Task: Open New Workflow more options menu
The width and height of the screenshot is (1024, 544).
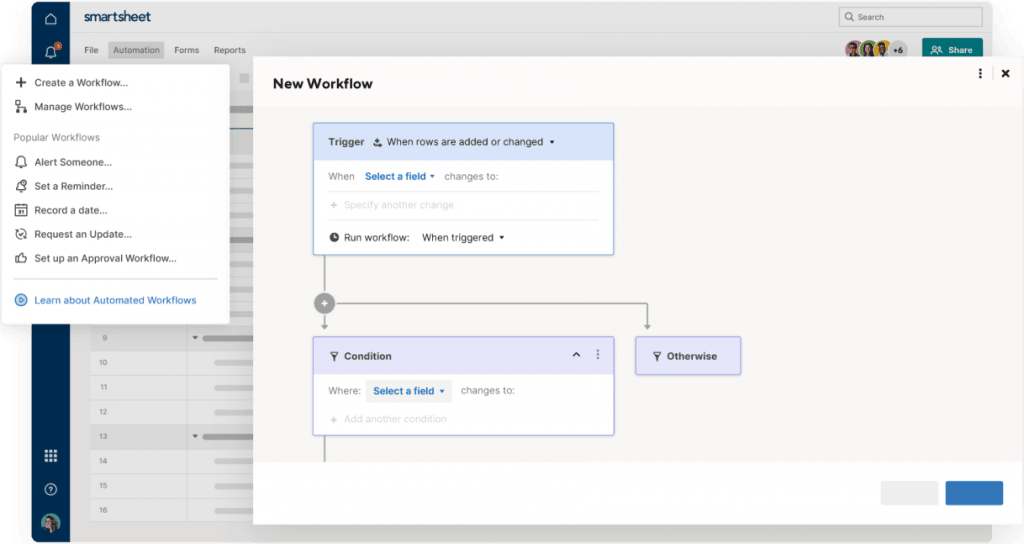Action: click(x=980, y=74)
